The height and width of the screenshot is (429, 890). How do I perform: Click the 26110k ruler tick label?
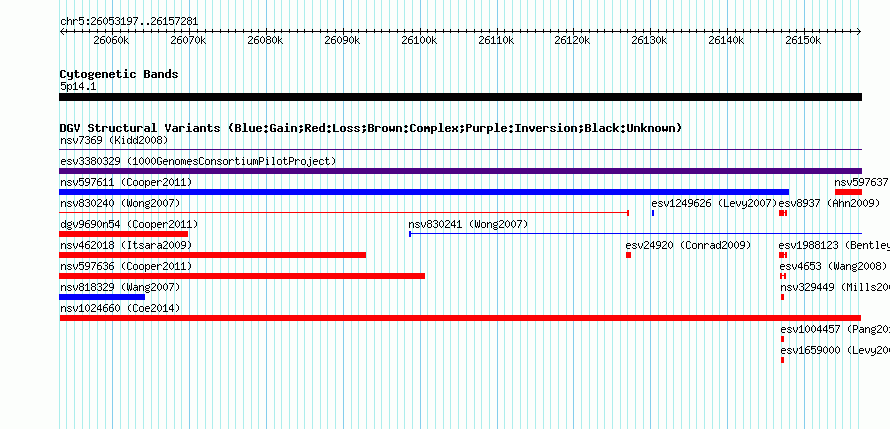click(497, 40)
